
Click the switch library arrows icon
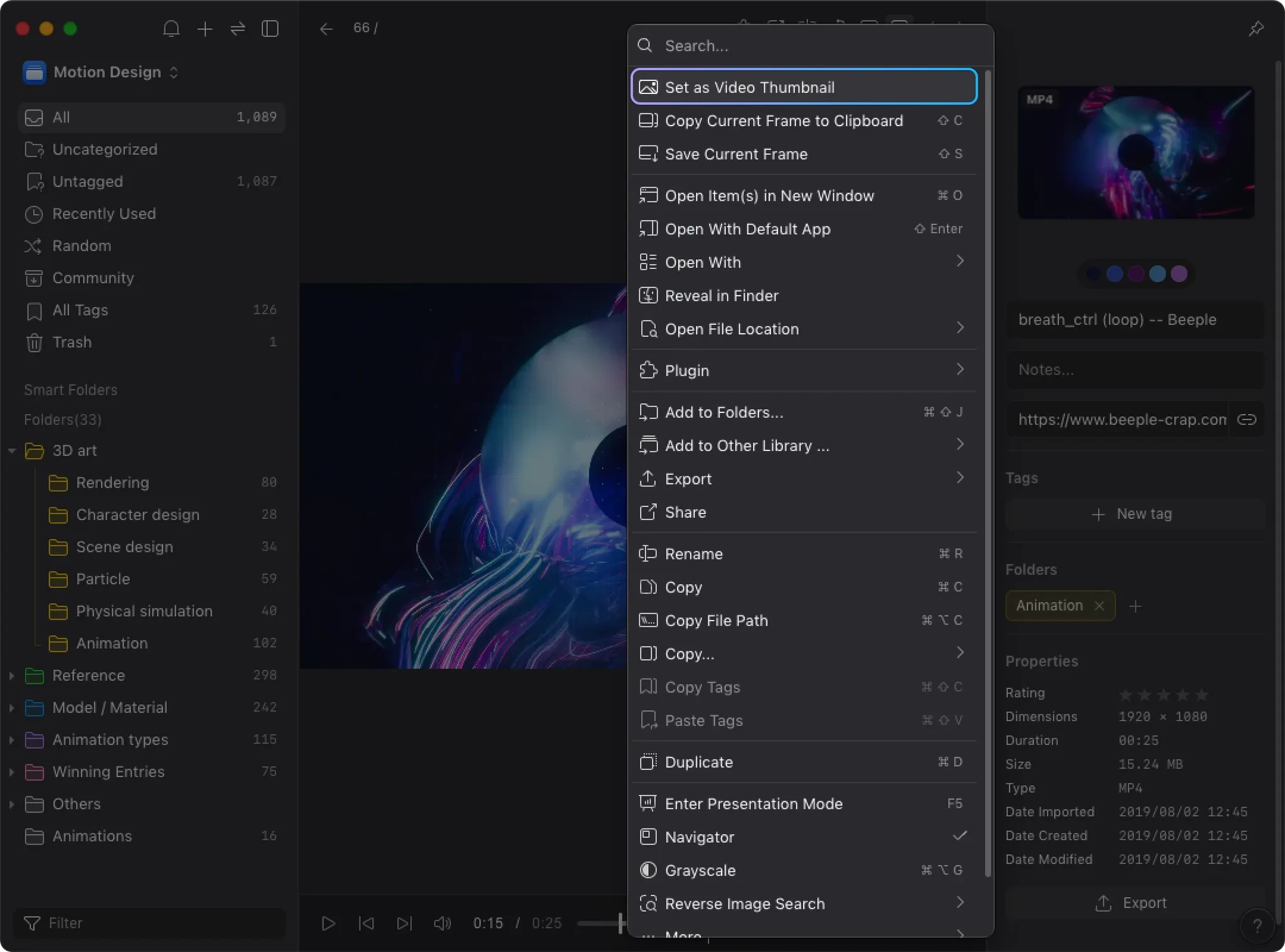(238, 28)
